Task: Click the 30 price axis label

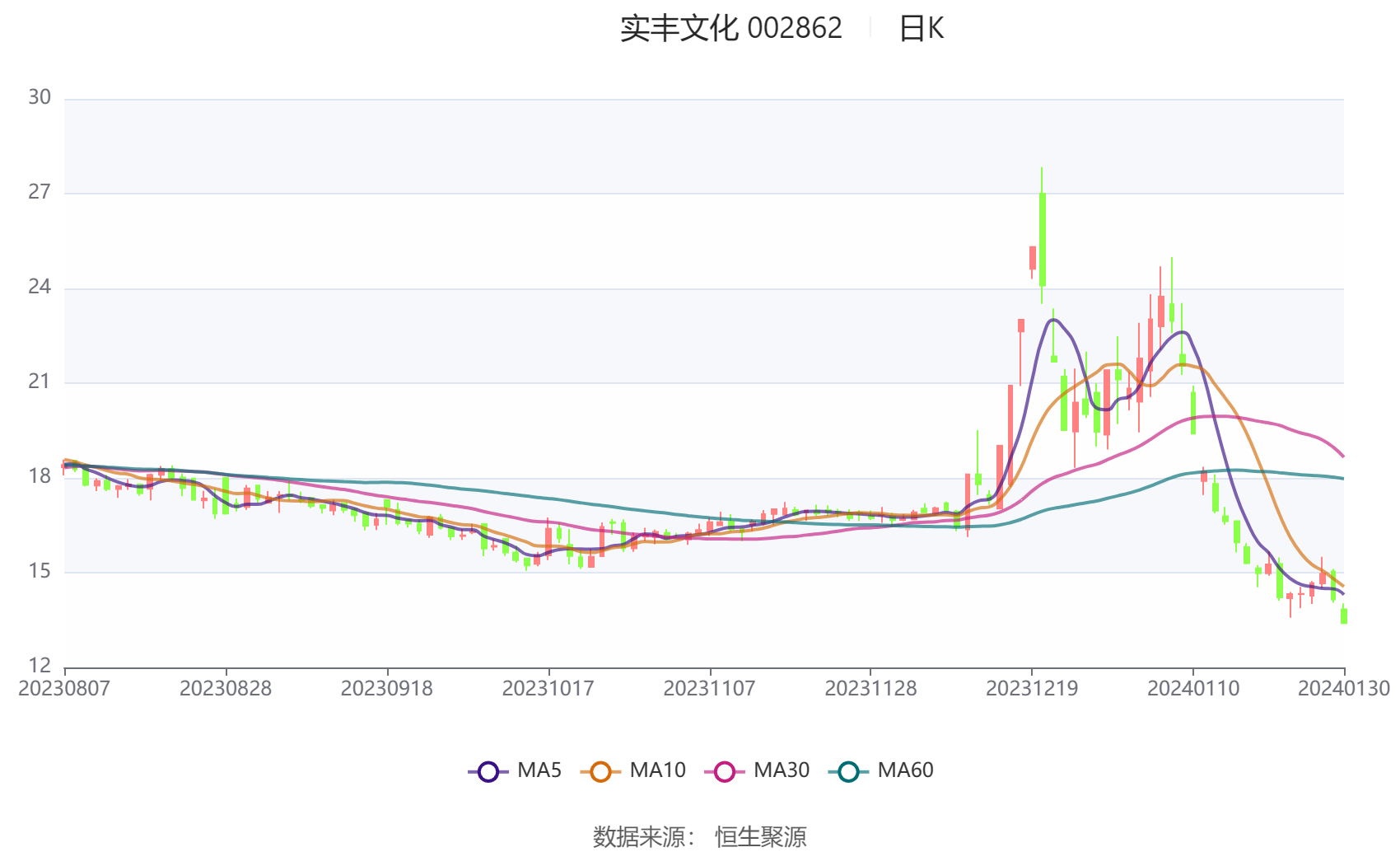Action: 40,97
